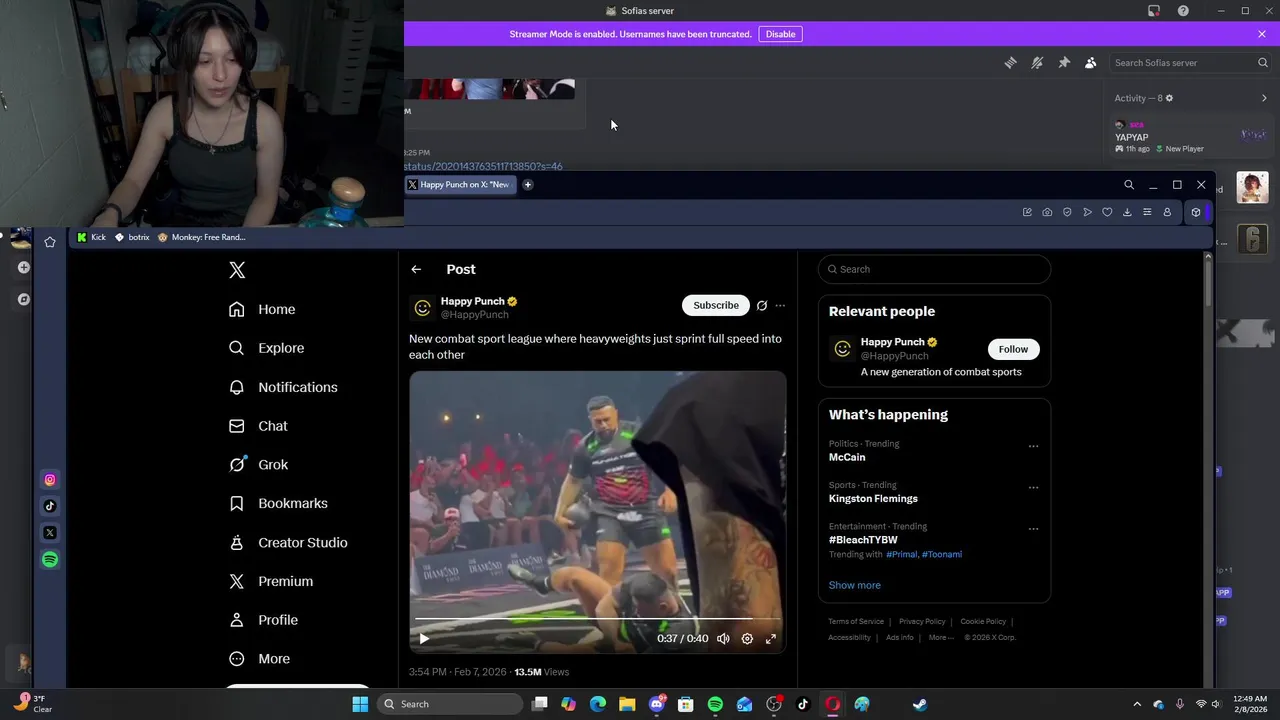Open Cookie Policy link

point(983,622)
